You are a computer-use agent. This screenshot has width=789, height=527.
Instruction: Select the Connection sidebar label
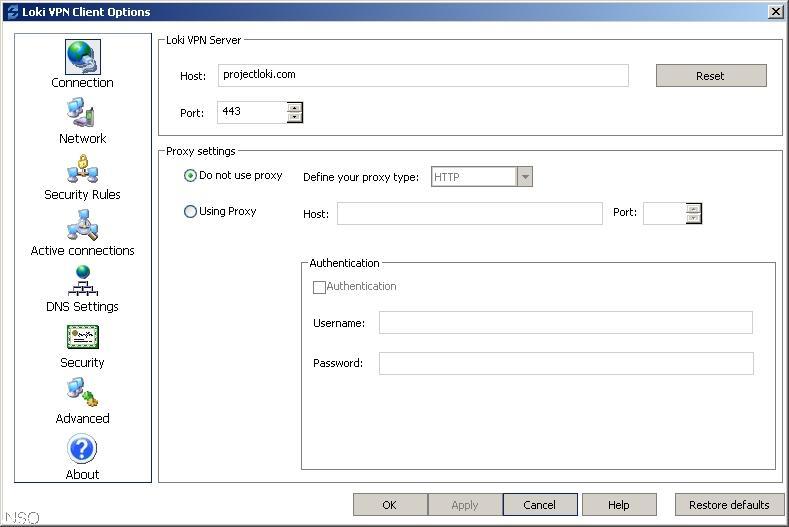(83, 83)
